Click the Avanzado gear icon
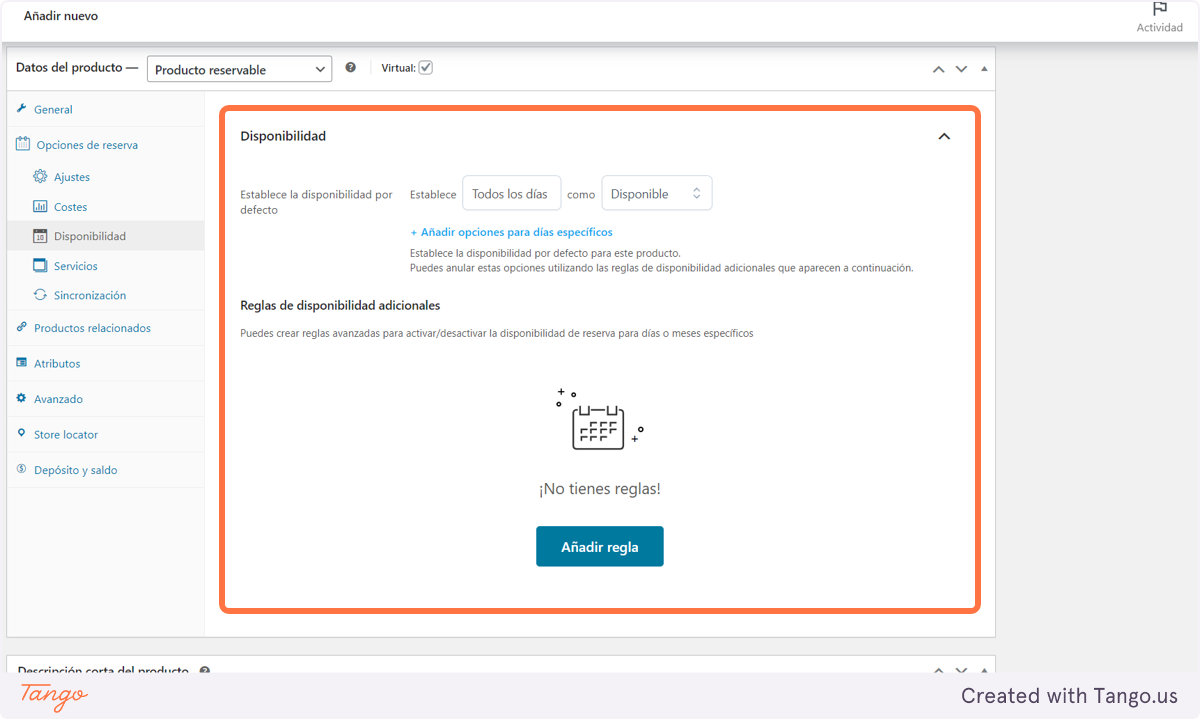The image size is (1200, 719). [x=22, y=398]
